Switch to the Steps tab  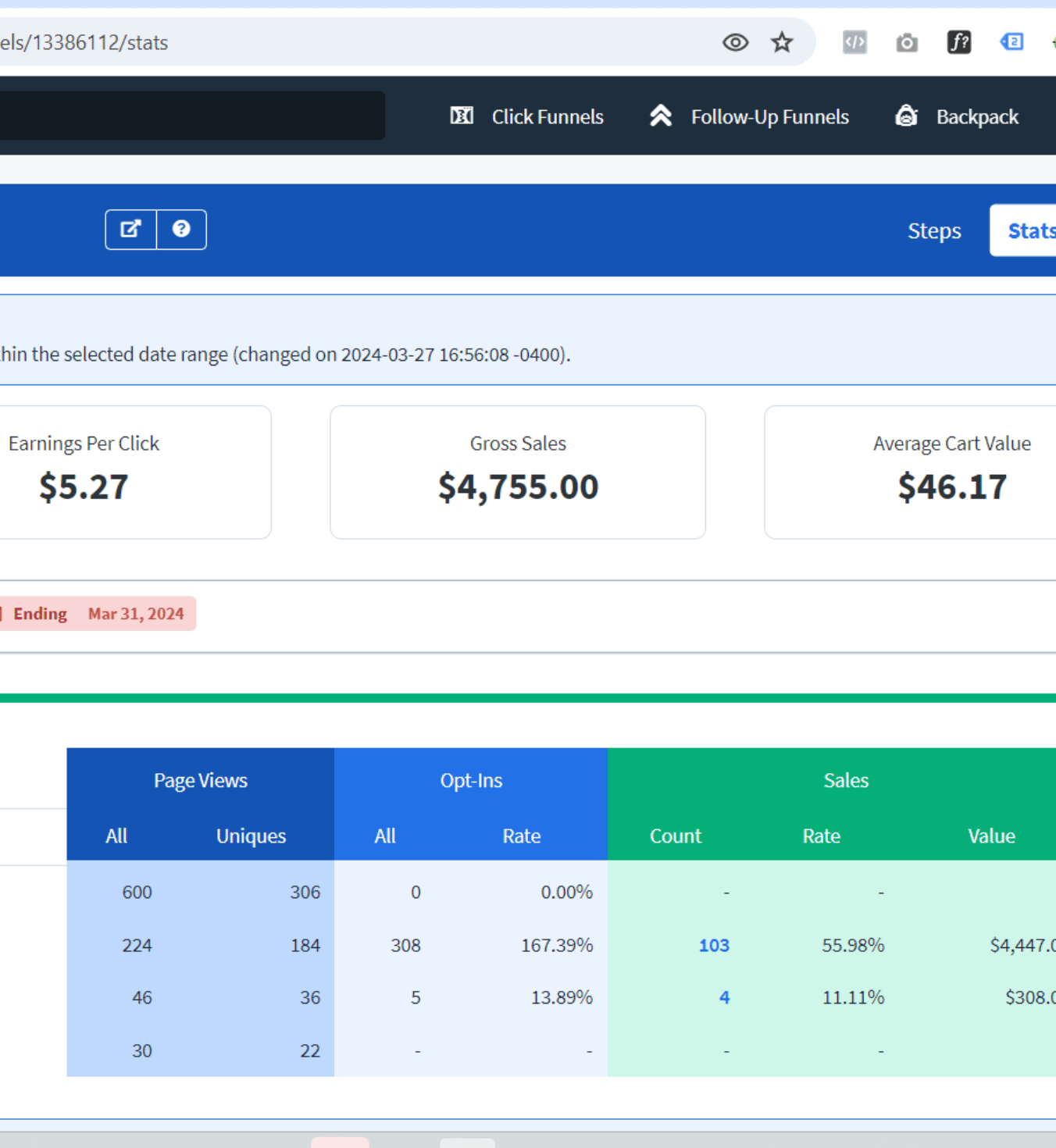[x=934, y=231]
